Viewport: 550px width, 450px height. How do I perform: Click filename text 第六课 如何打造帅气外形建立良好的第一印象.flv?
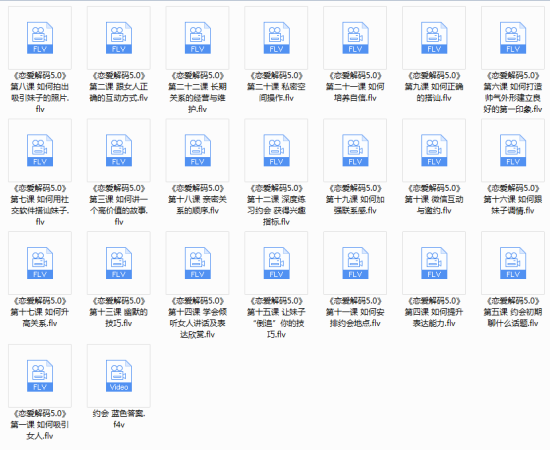[513, 92]
